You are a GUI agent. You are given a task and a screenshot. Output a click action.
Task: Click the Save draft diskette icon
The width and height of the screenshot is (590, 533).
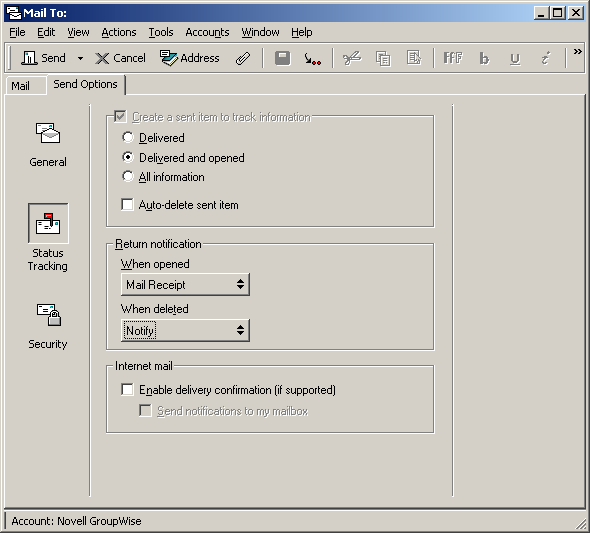[283, 58]
